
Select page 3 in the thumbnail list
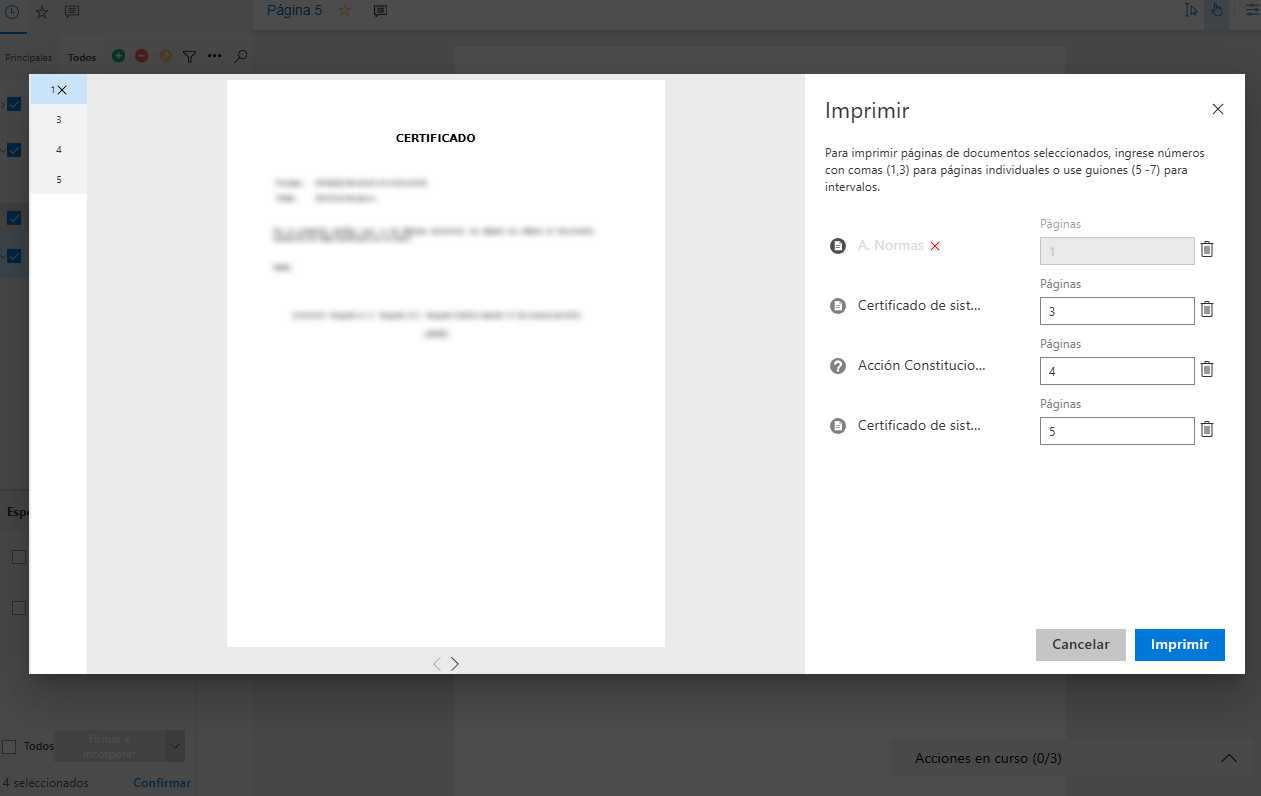click(x=59, y=120)
